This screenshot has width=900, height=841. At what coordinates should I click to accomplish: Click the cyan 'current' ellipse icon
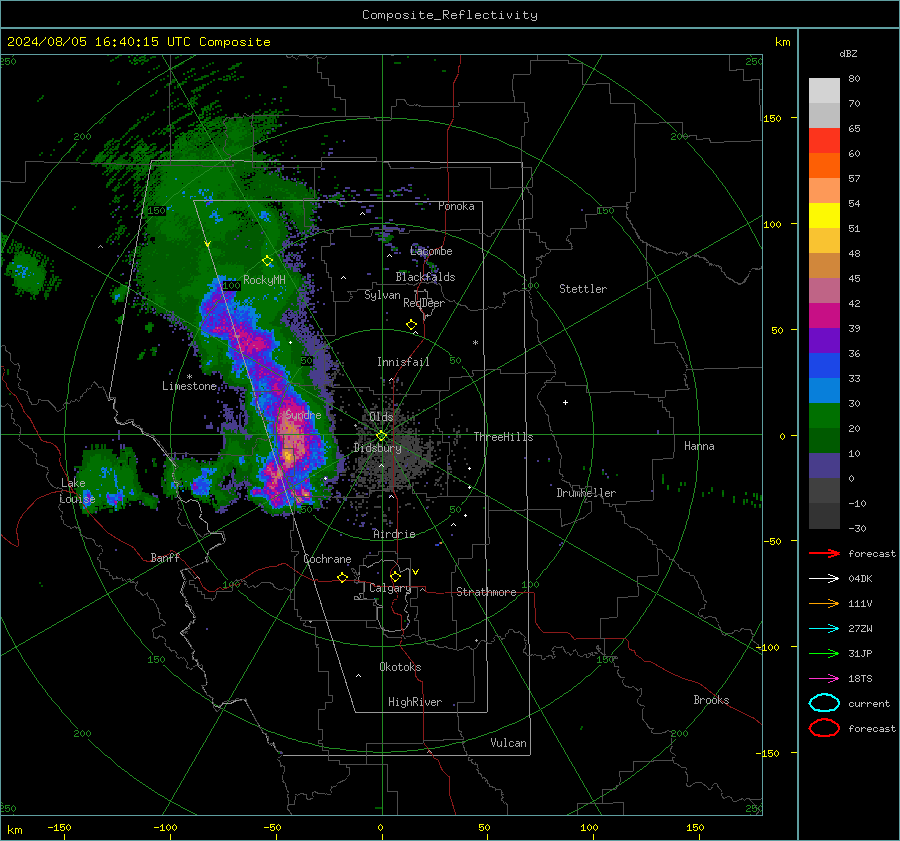(x=824, y=703)
